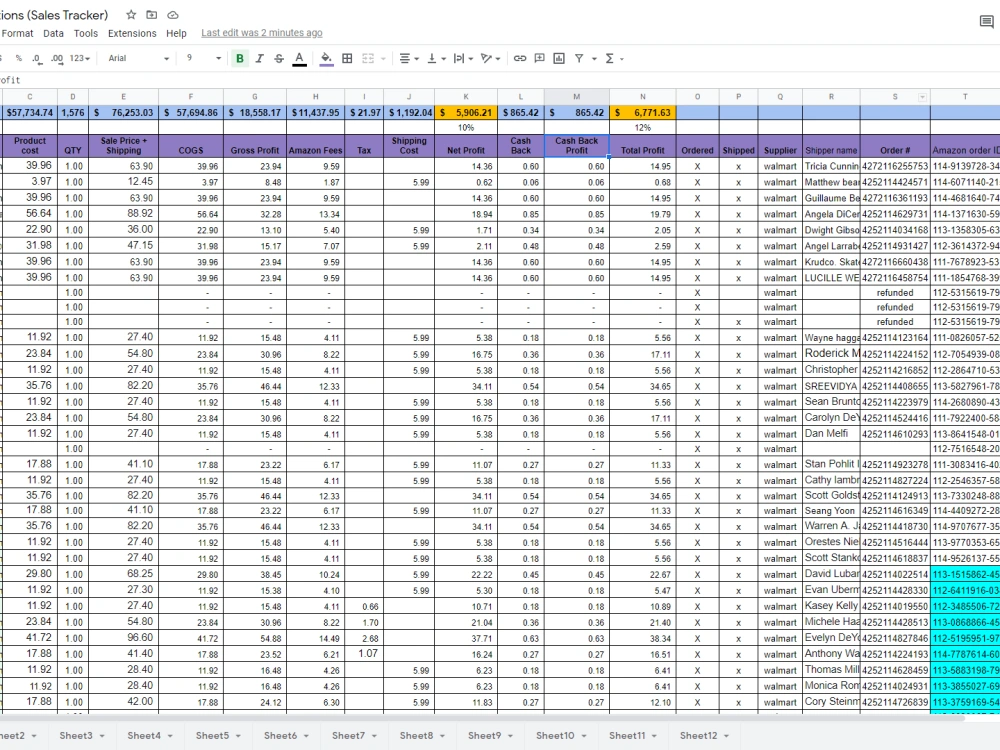Click the 'Gross Profit' header cell

click(255, 145)
